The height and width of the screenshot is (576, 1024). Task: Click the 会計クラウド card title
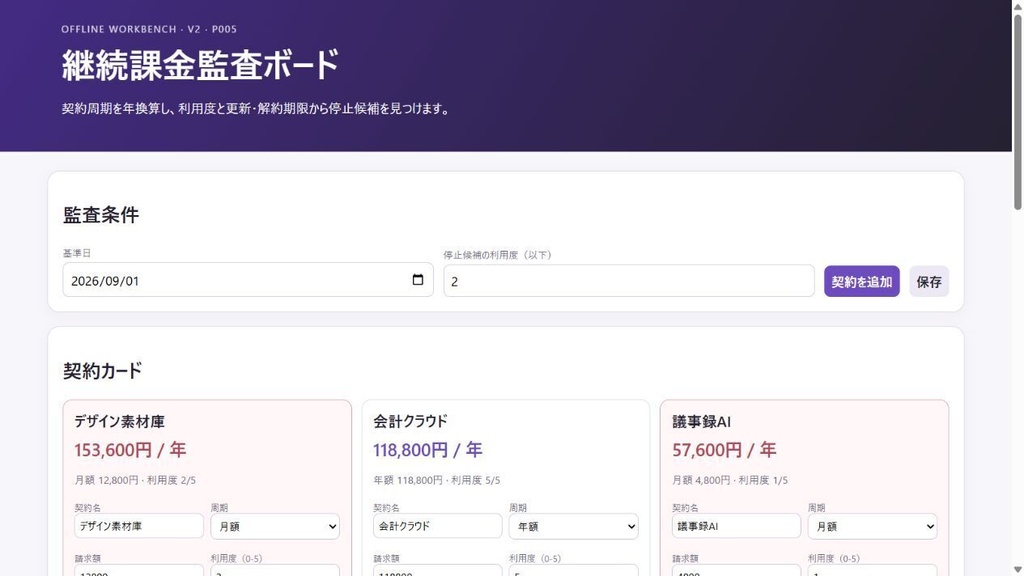tap(410, 422)
